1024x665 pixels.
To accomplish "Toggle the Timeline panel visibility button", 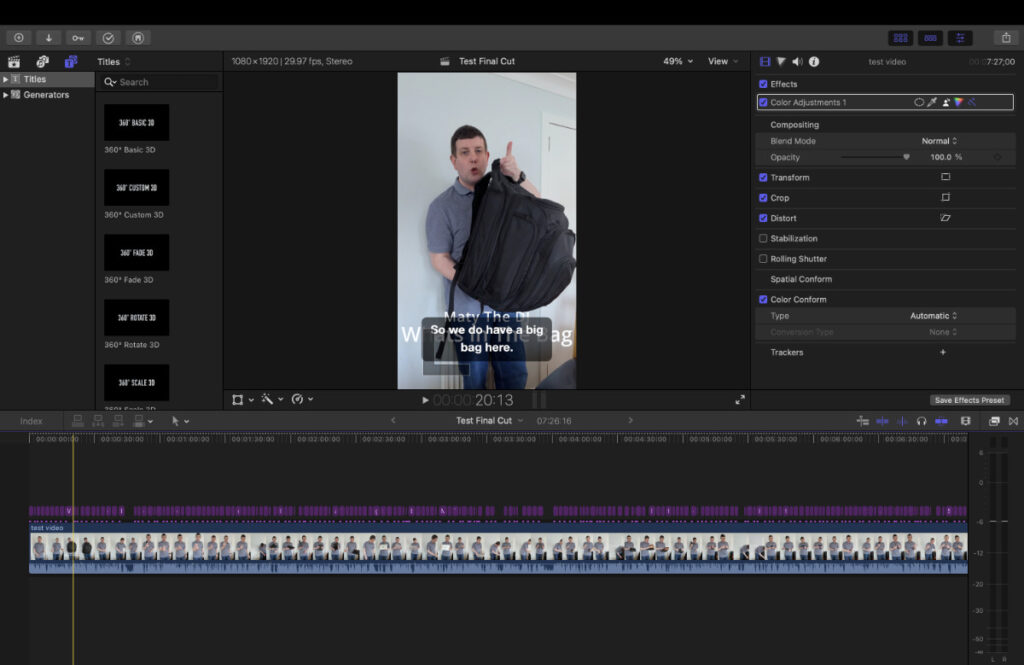I will [x=930, y=38].
